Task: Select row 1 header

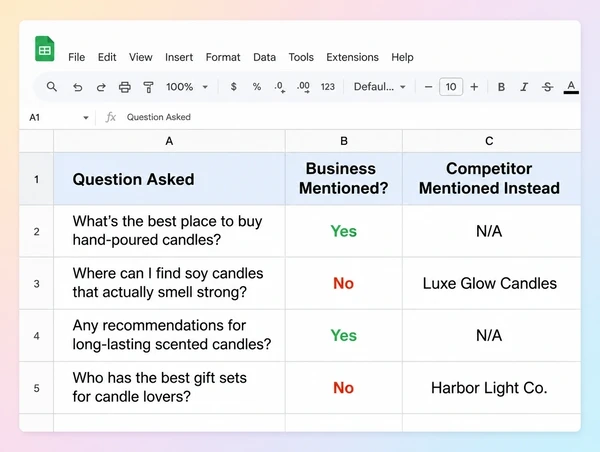Action: coord(36,179)
